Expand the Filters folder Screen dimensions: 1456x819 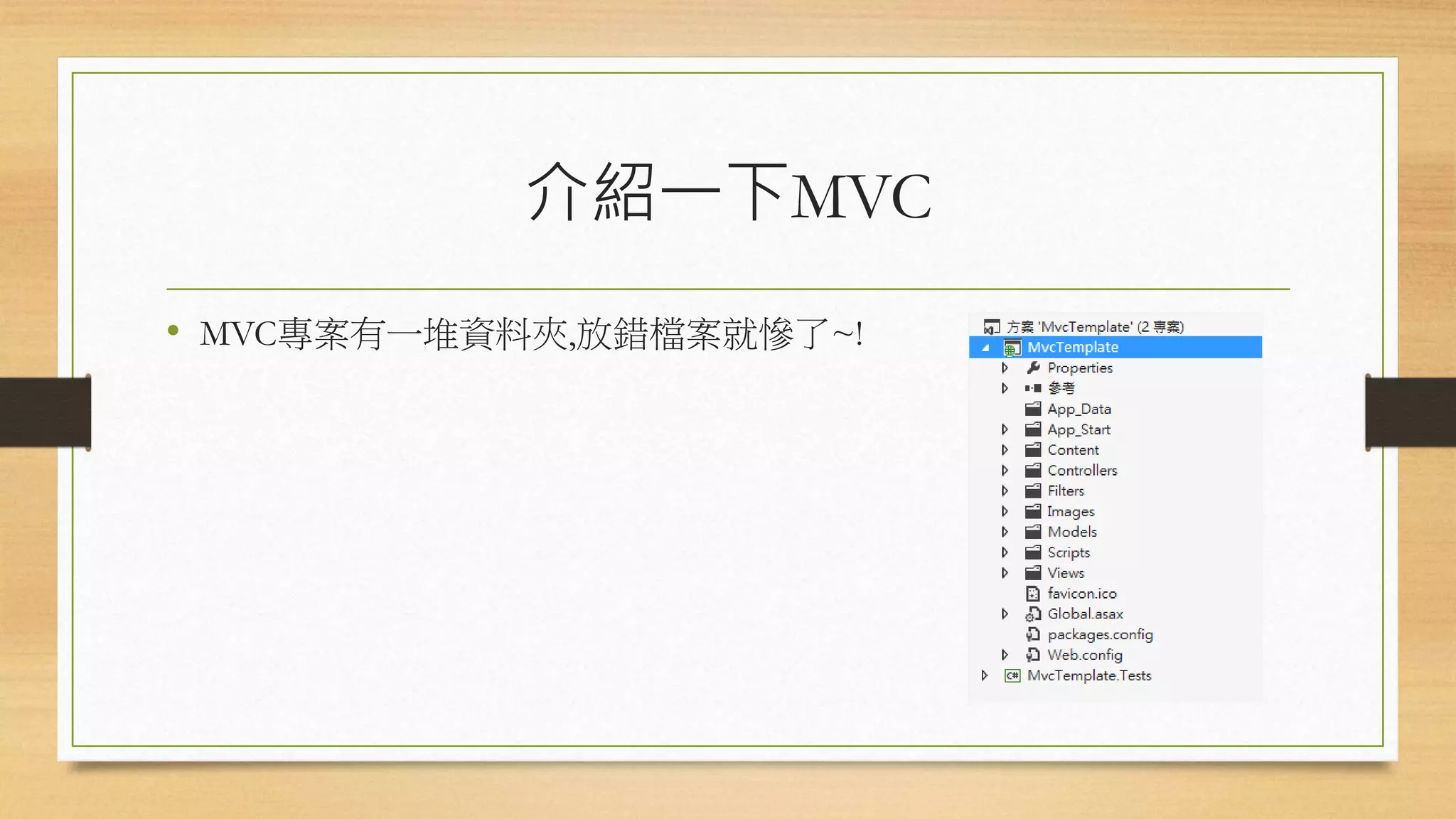click(x=1005, y=491)
